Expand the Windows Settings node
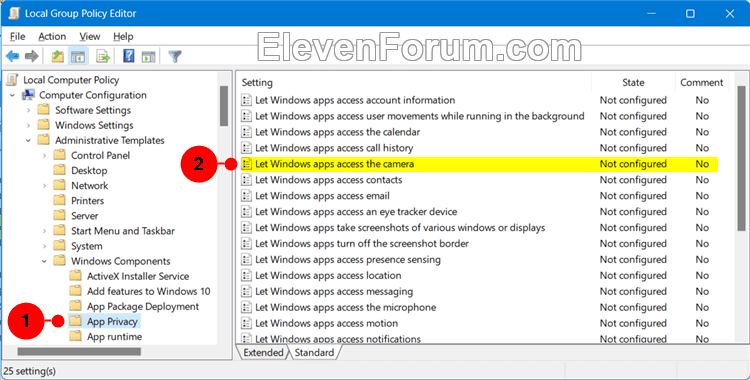Screen dimensions: 750x380 coord(28,125)
